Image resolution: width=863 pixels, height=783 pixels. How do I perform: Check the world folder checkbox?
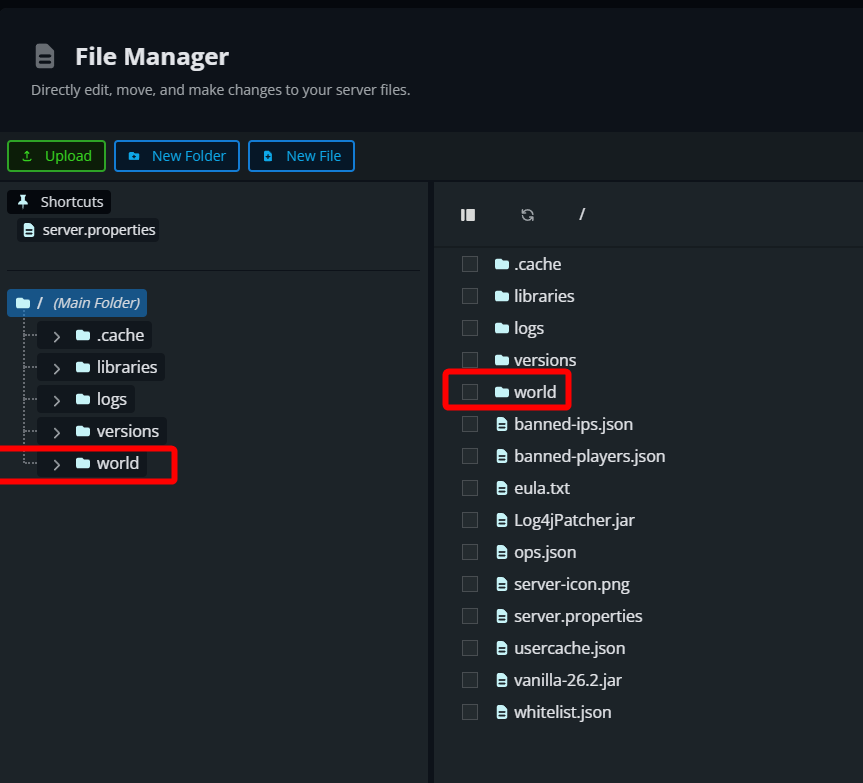[469, 392]
